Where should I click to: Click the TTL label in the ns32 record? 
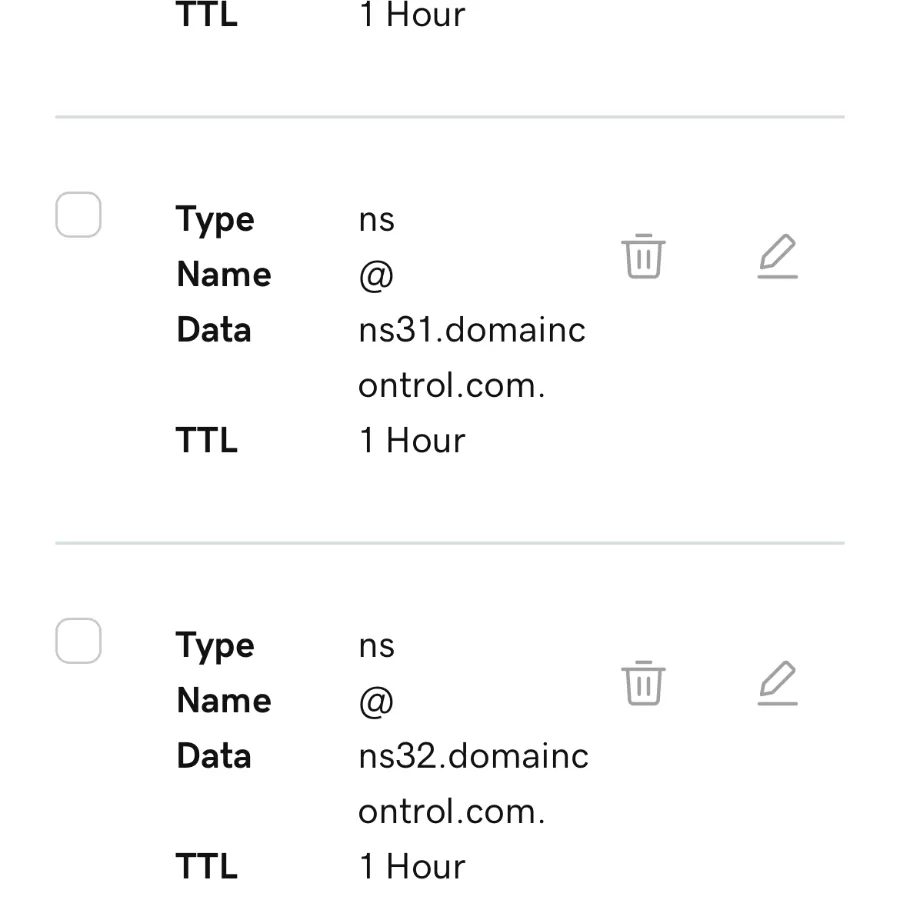click(x=206, y=867)
